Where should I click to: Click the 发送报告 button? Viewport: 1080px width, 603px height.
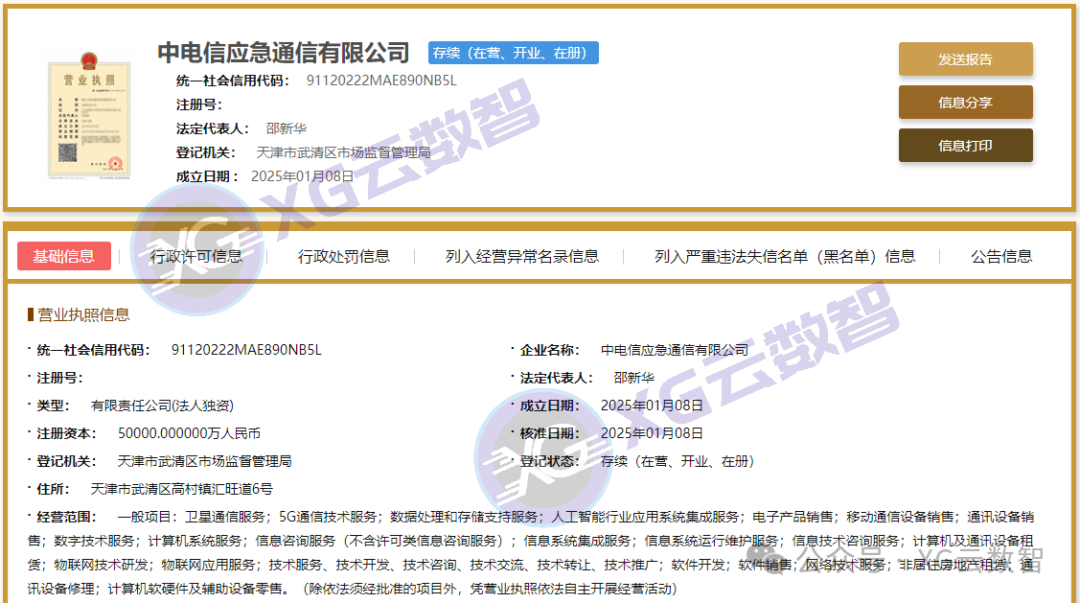point(965,59)
